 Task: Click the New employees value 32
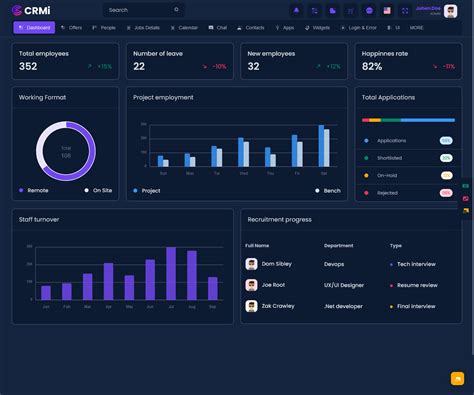[x=253, y=66]
